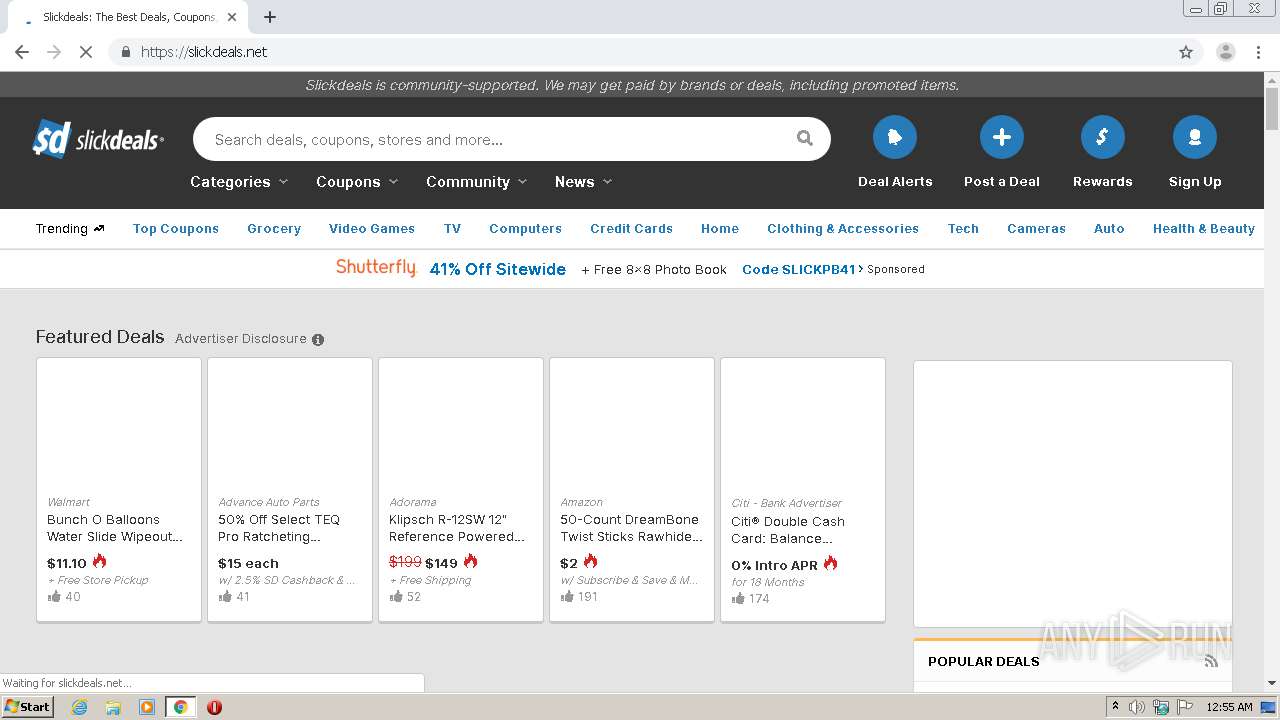Open the Klipsch R-12SW Reference deal title

click(x=457, y=528)
